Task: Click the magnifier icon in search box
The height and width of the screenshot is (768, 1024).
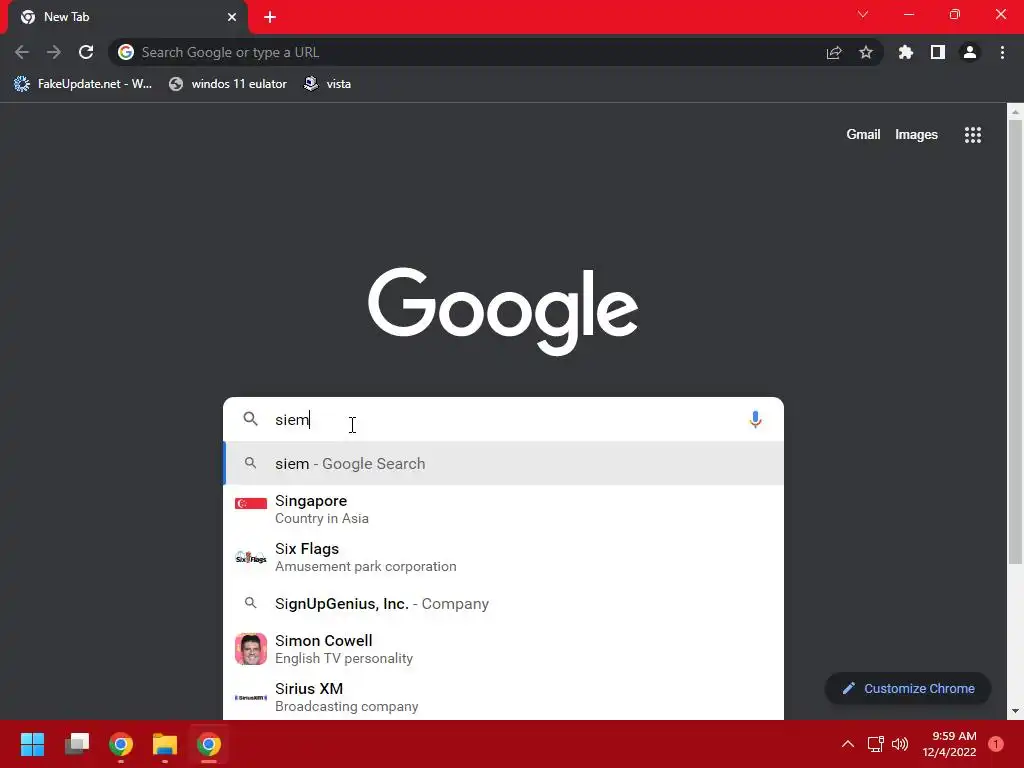Action: 250,419
